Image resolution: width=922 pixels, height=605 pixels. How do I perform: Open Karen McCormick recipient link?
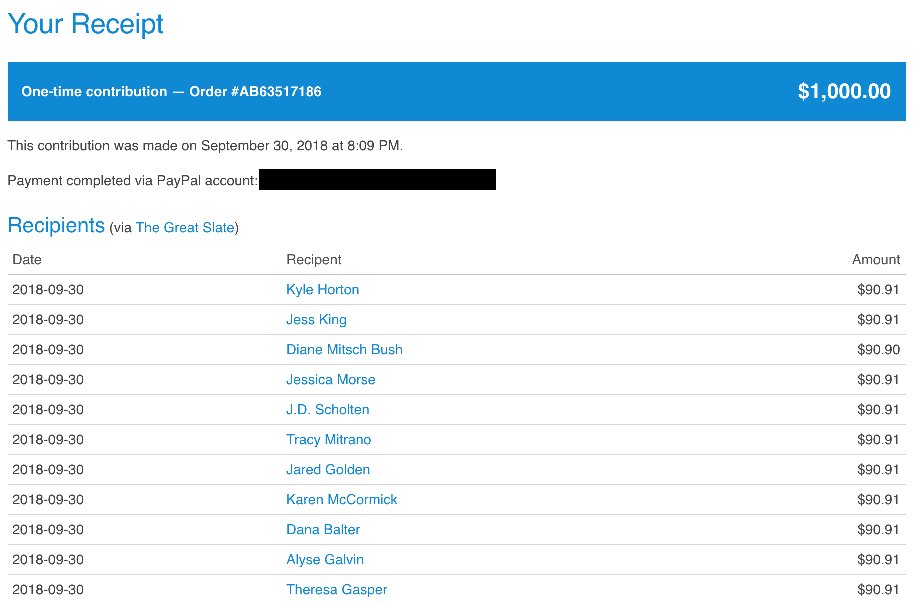pos(342,499)
